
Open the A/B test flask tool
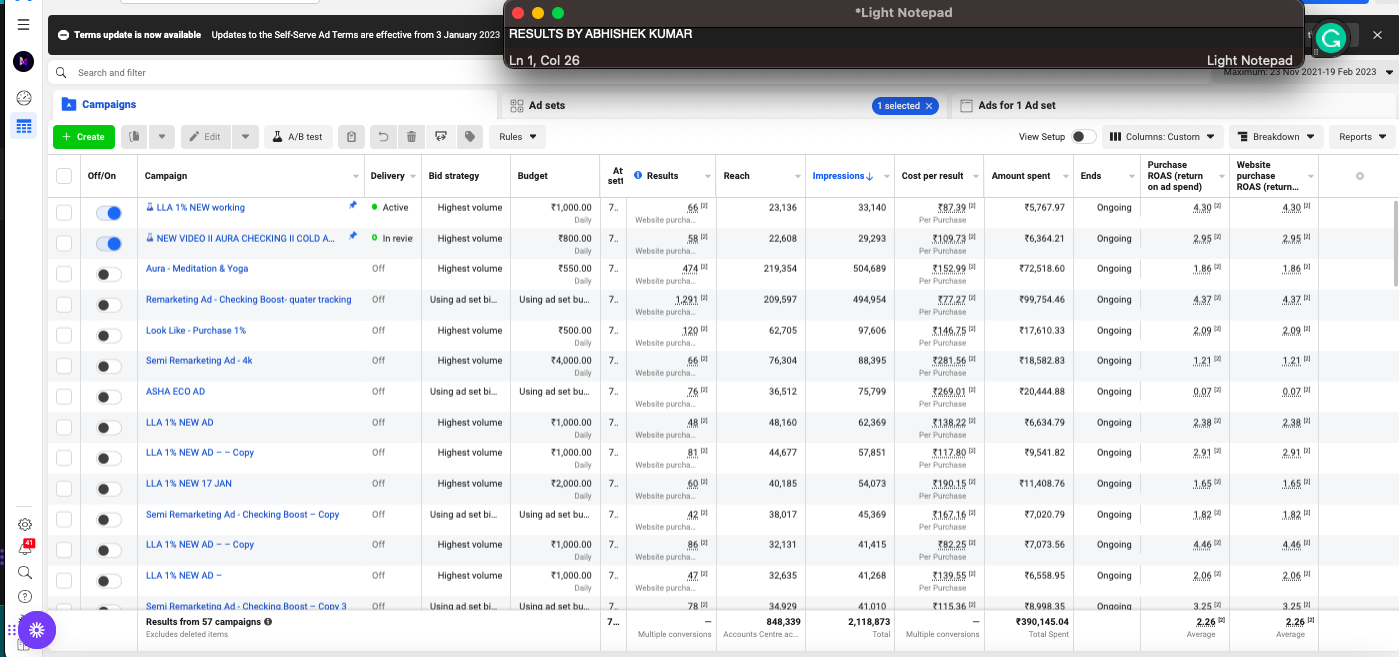point(297,137)
